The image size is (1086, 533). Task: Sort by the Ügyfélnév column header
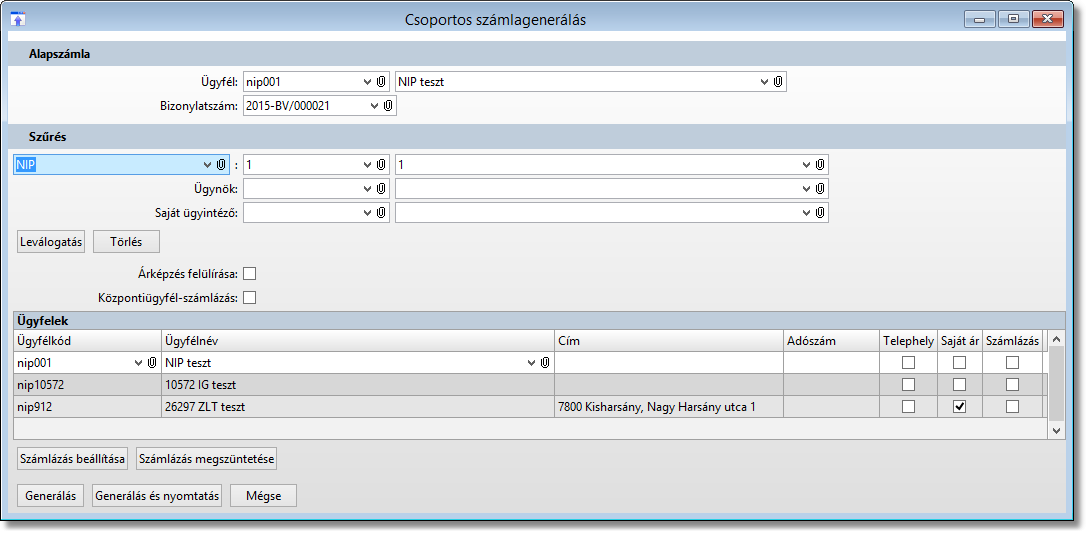click(x=357, y=341)
